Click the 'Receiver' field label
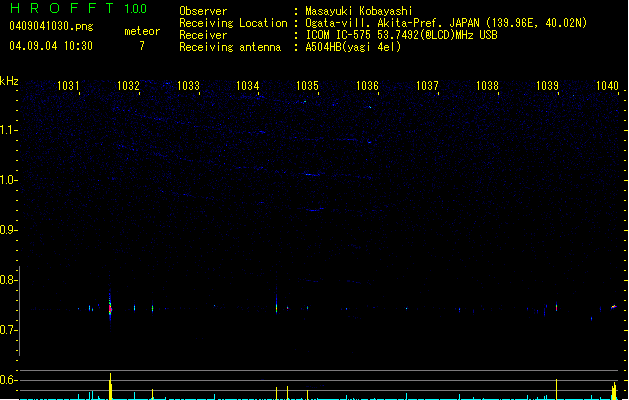This screenshot has width=629, height=400. point(203,35)
